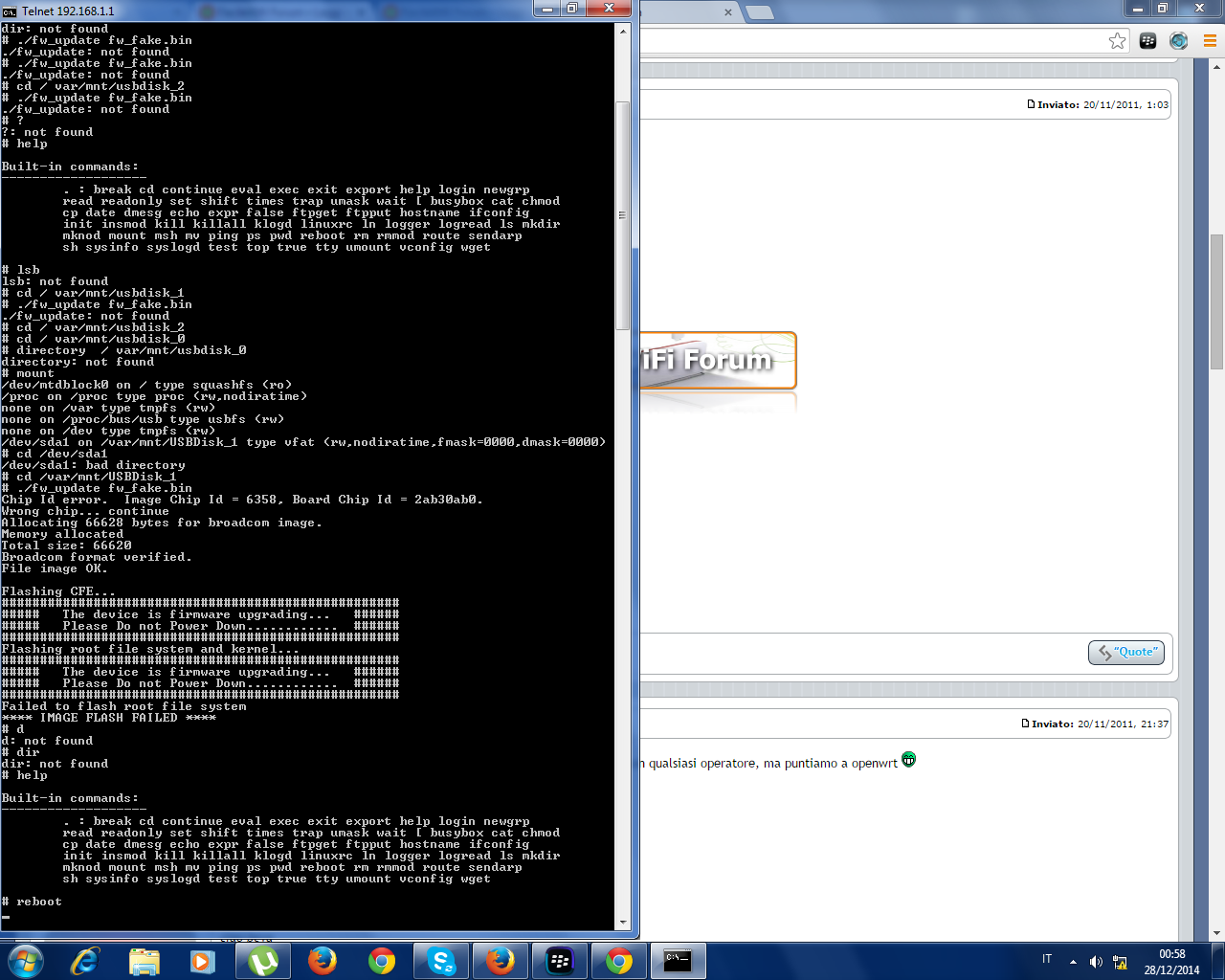Click the Chrome page scrollbar down arrow
This screenshot has width=1225, height=980.
(x=1217, y=933)
